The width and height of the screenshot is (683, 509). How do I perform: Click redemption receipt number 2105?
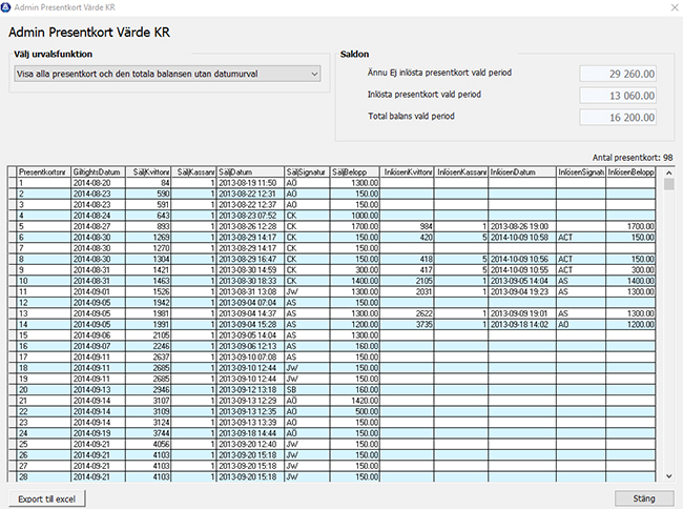pos(407,281)
